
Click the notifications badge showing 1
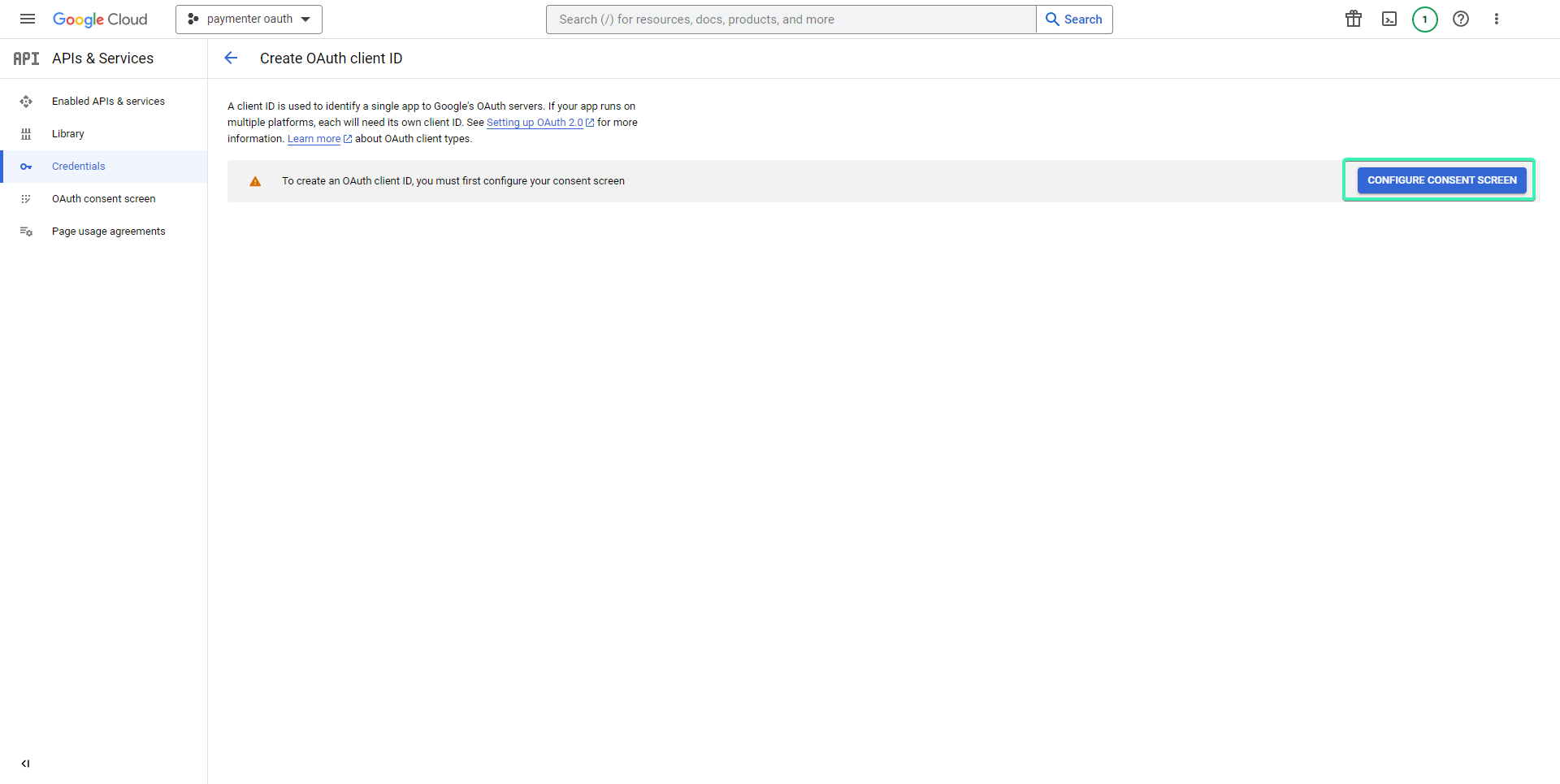1424,19
